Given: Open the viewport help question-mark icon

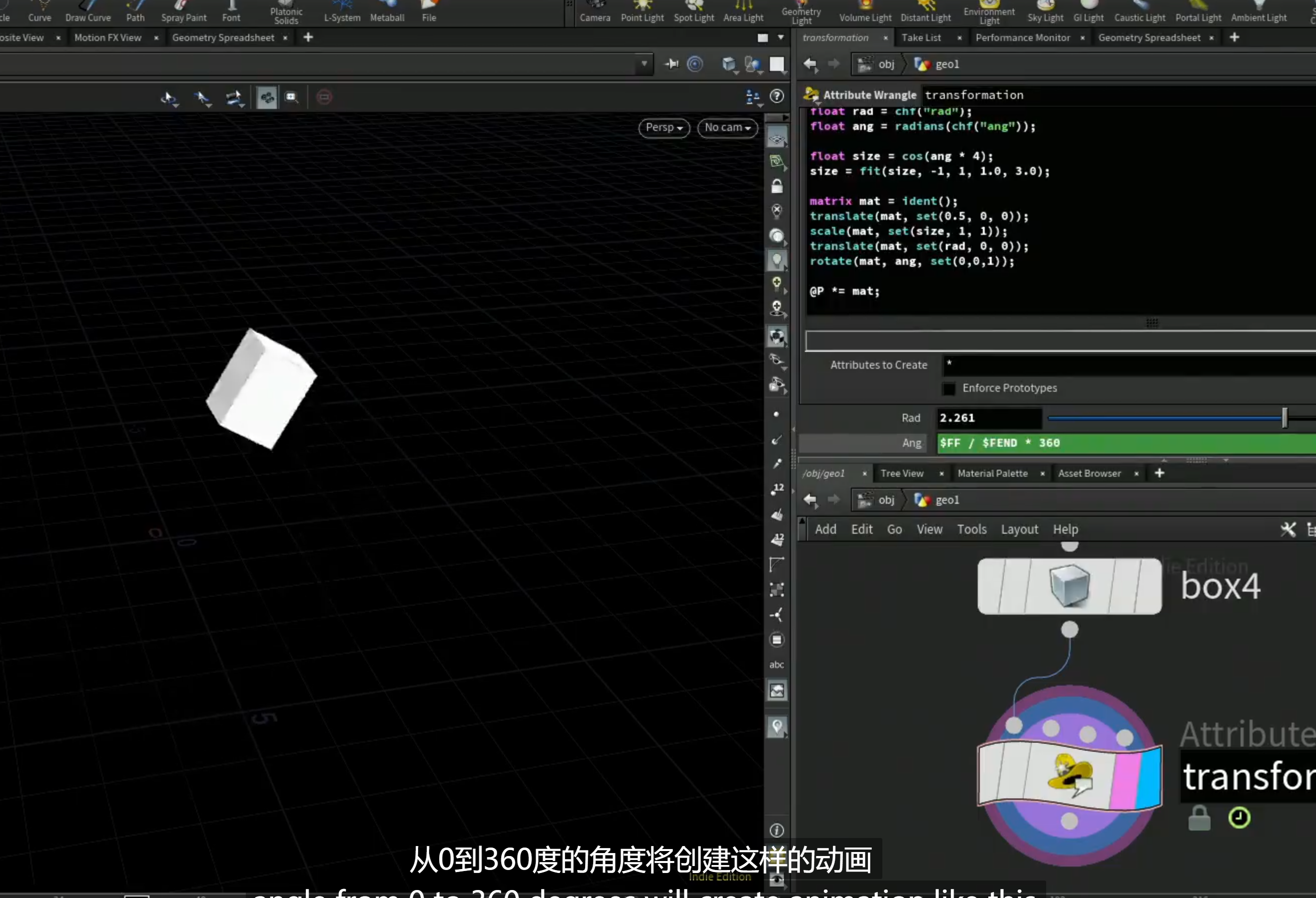Looking at the screenshot, I should pos(777,96).
